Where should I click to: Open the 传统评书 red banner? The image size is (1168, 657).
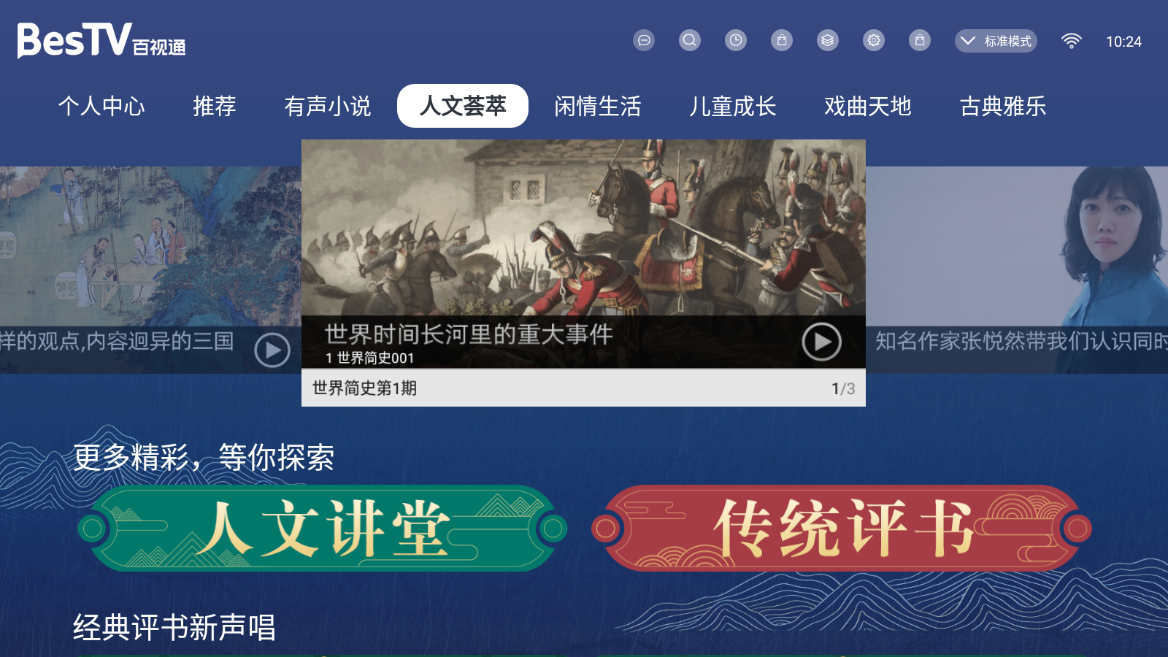click(842, 529)
